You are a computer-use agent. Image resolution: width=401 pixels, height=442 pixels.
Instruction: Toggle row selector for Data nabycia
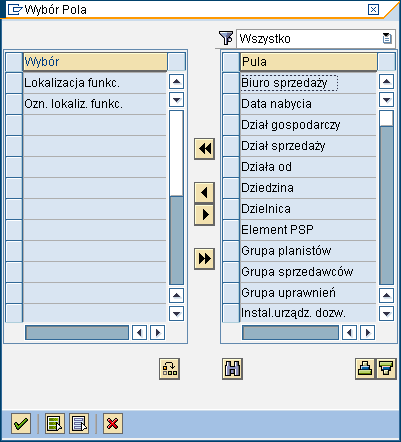(x=231, y=104)
